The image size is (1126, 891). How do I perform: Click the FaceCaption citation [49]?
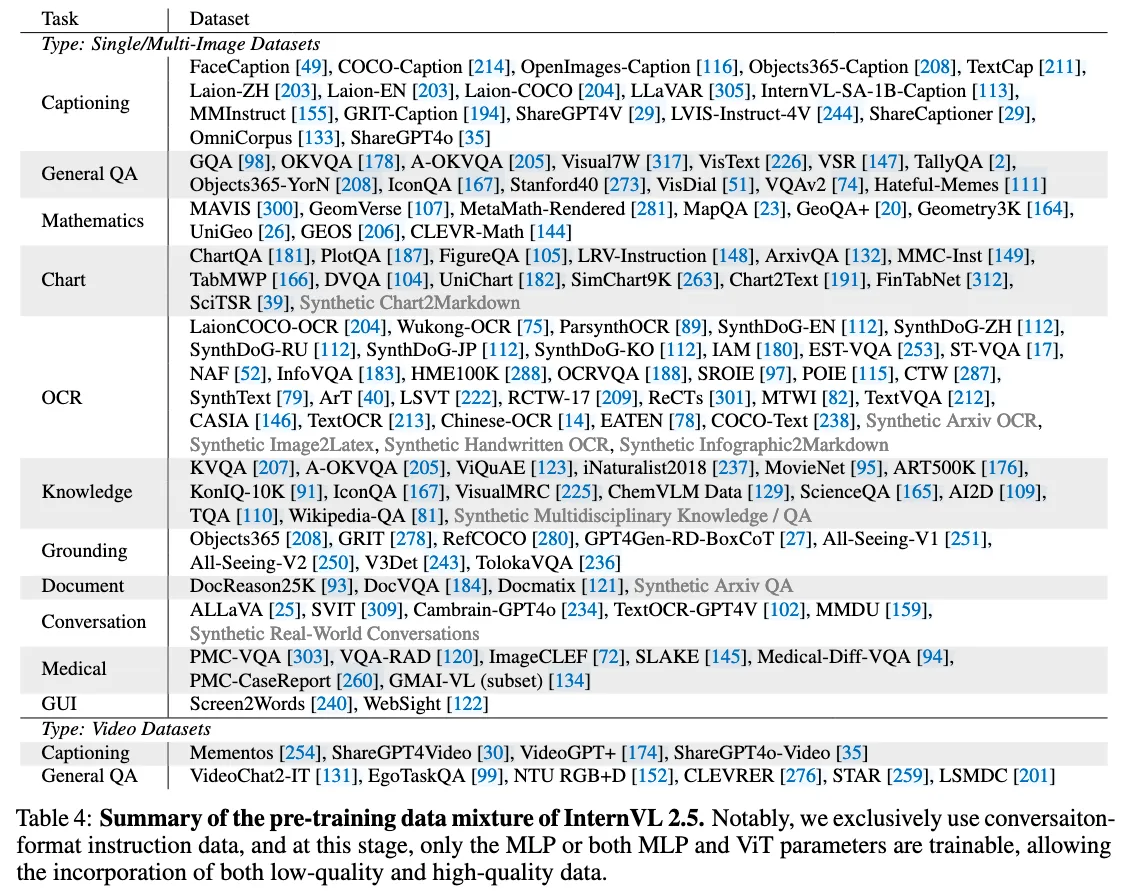coord(310,68)
